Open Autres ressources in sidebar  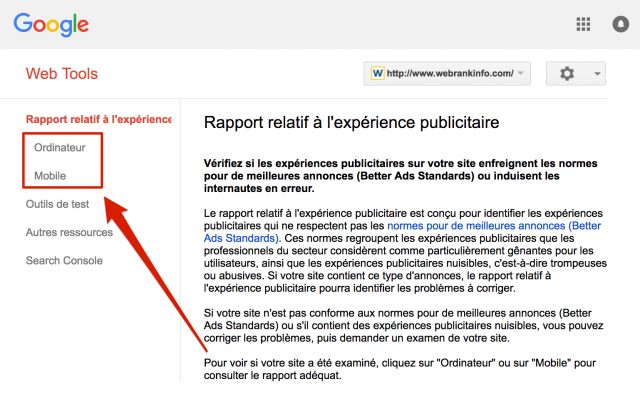pyautogui.click(x=69, y=232)
